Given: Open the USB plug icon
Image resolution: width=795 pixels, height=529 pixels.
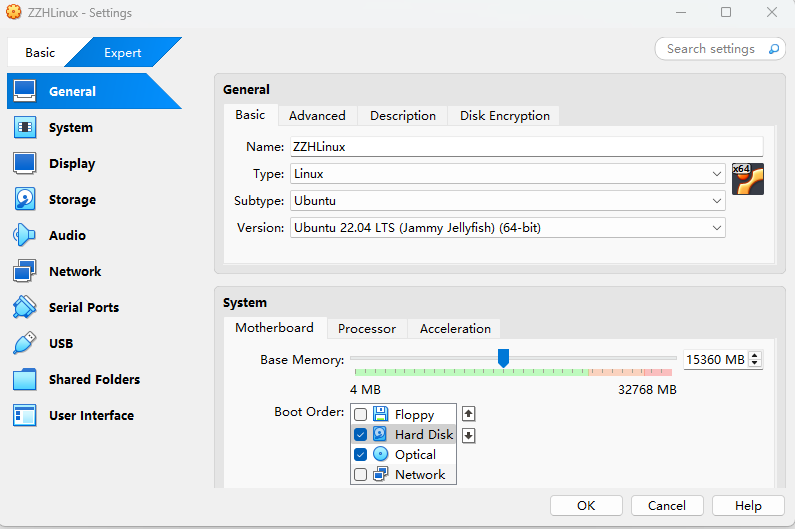Looking at the screenshot, I should 24,343.
